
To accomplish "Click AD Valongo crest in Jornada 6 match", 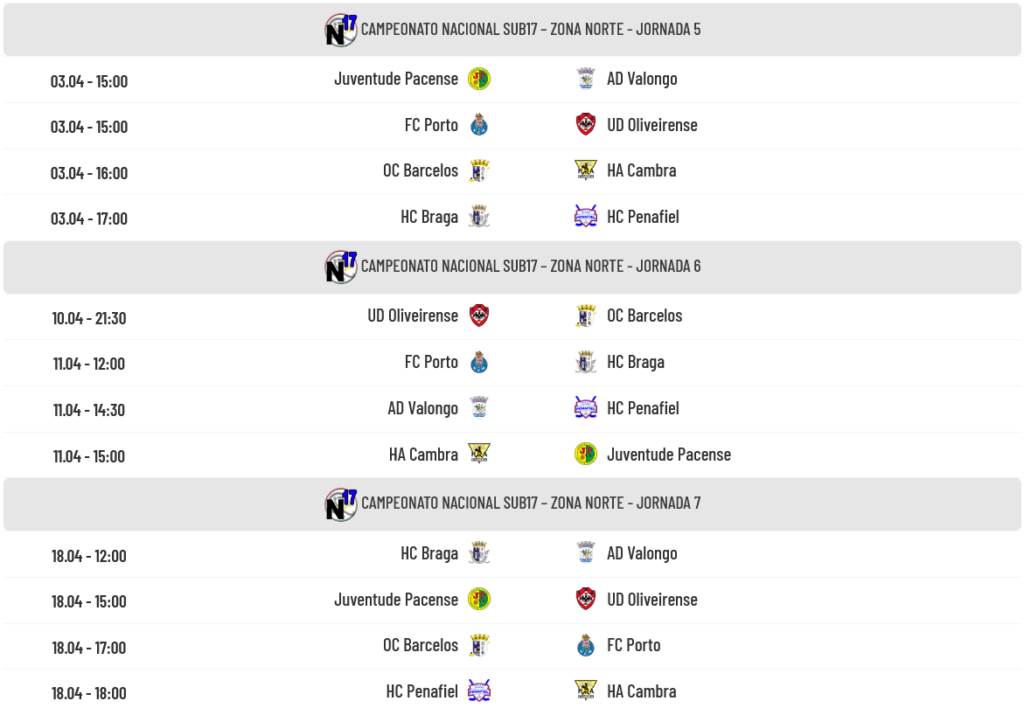I will (x=479, y=408).
